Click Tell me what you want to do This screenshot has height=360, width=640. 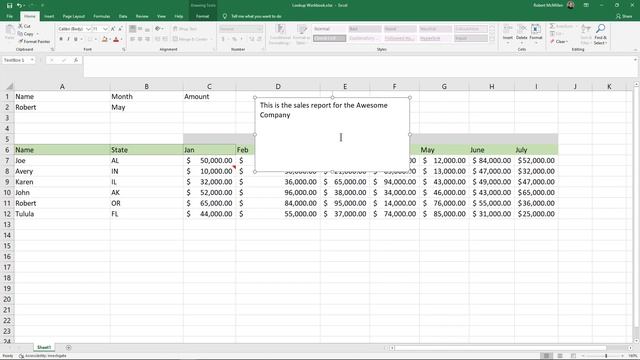coord(256,16)
